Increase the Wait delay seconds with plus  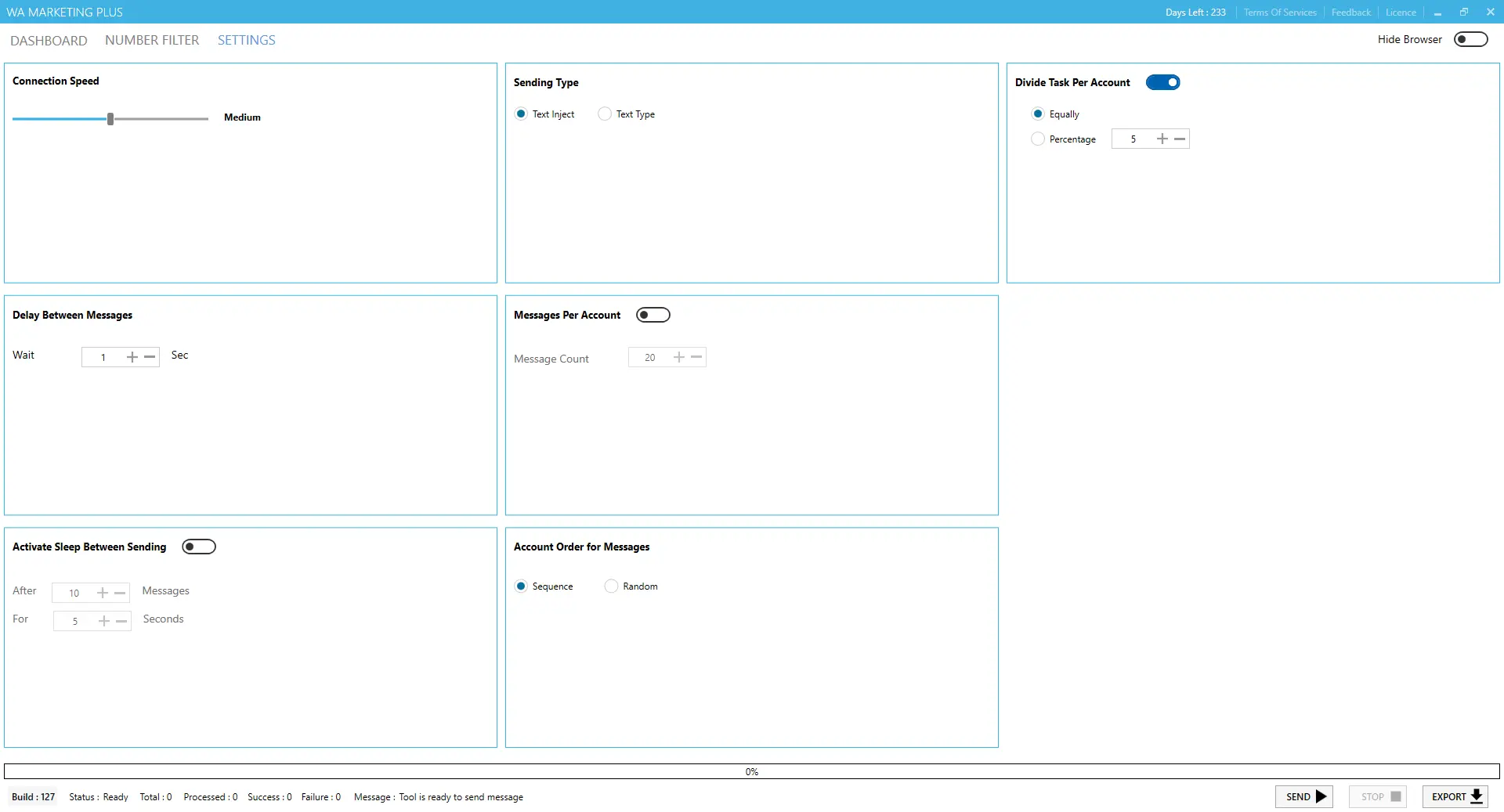[x=132, y=357]
